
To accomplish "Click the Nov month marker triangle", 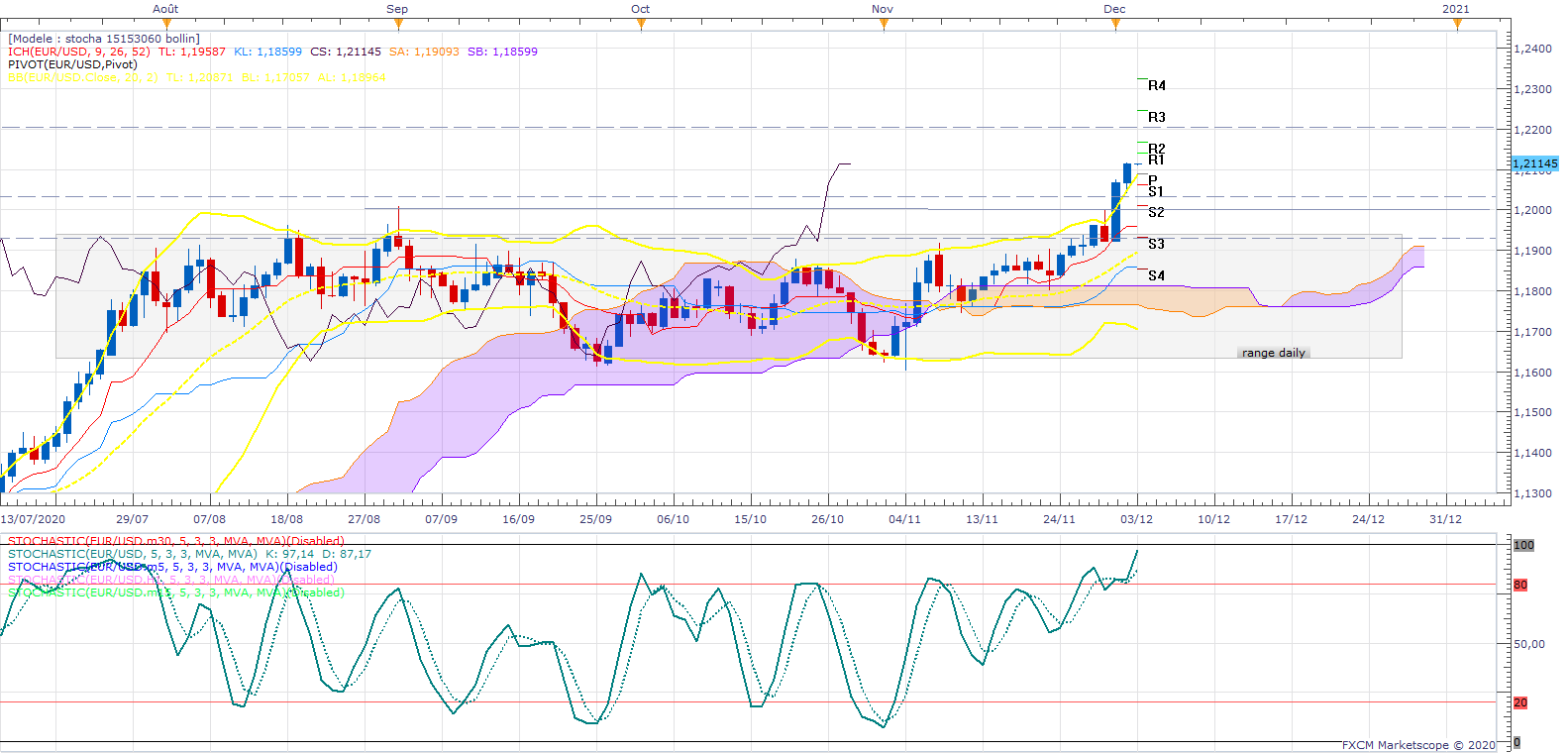I will 883,24.
